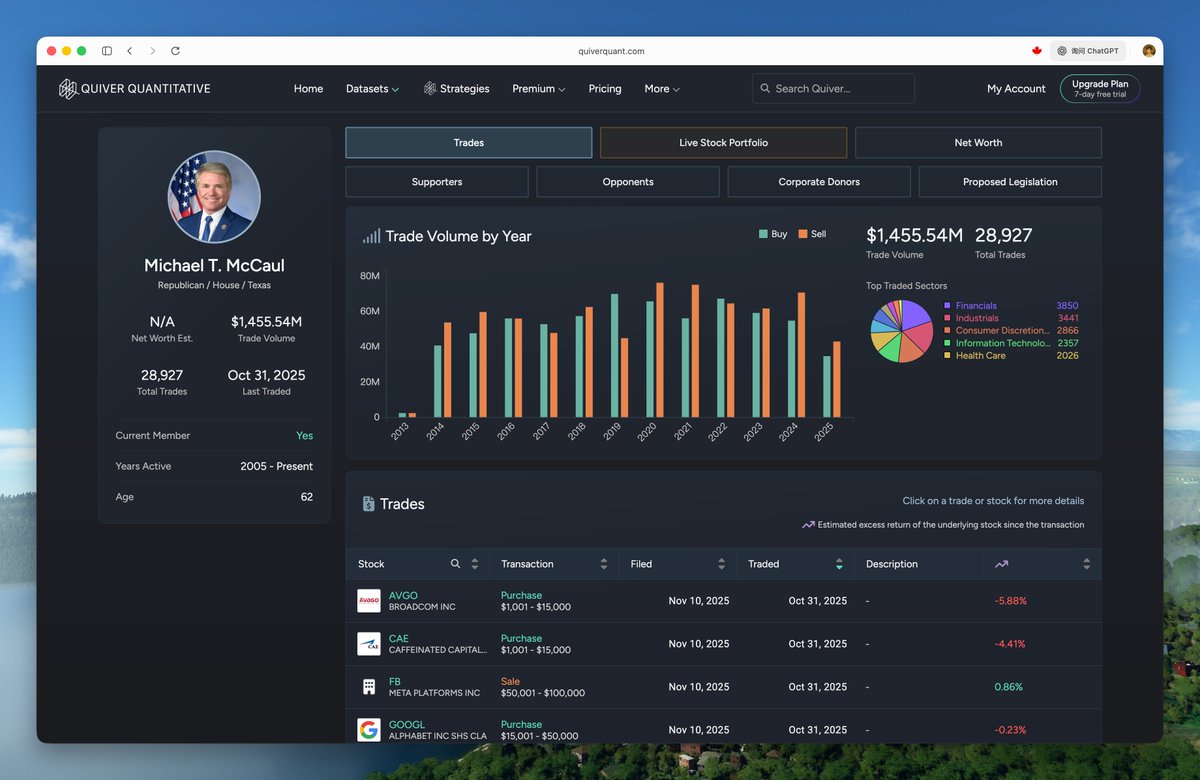Switch to the Net Worth tab

pyautogui.click(x=978, y=143)
